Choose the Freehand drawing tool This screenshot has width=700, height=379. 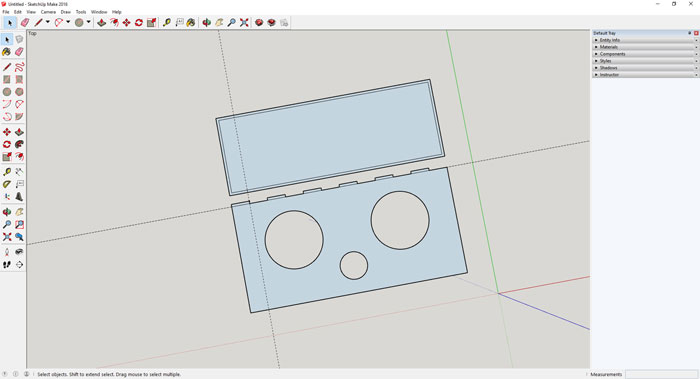pos(19,67)
